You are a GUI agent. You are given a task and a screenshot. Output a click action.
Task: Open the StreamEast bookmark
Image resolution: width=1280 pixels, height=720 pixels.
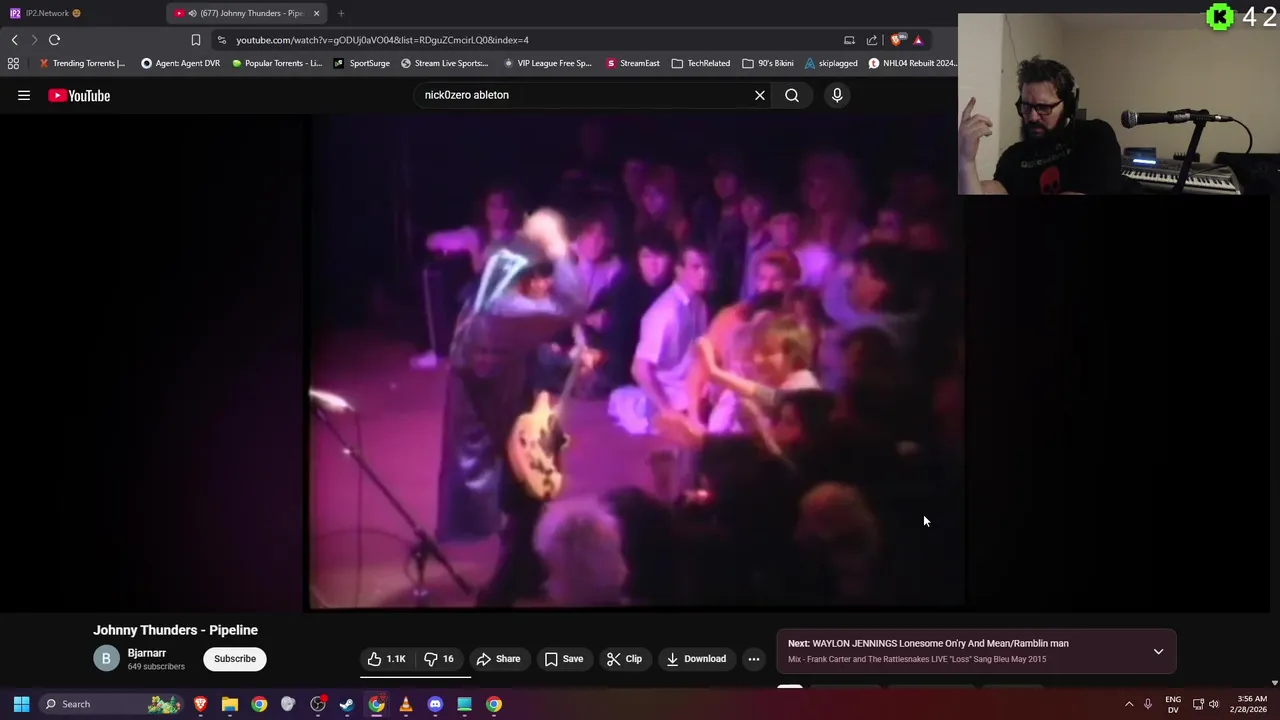coord(633,63)
